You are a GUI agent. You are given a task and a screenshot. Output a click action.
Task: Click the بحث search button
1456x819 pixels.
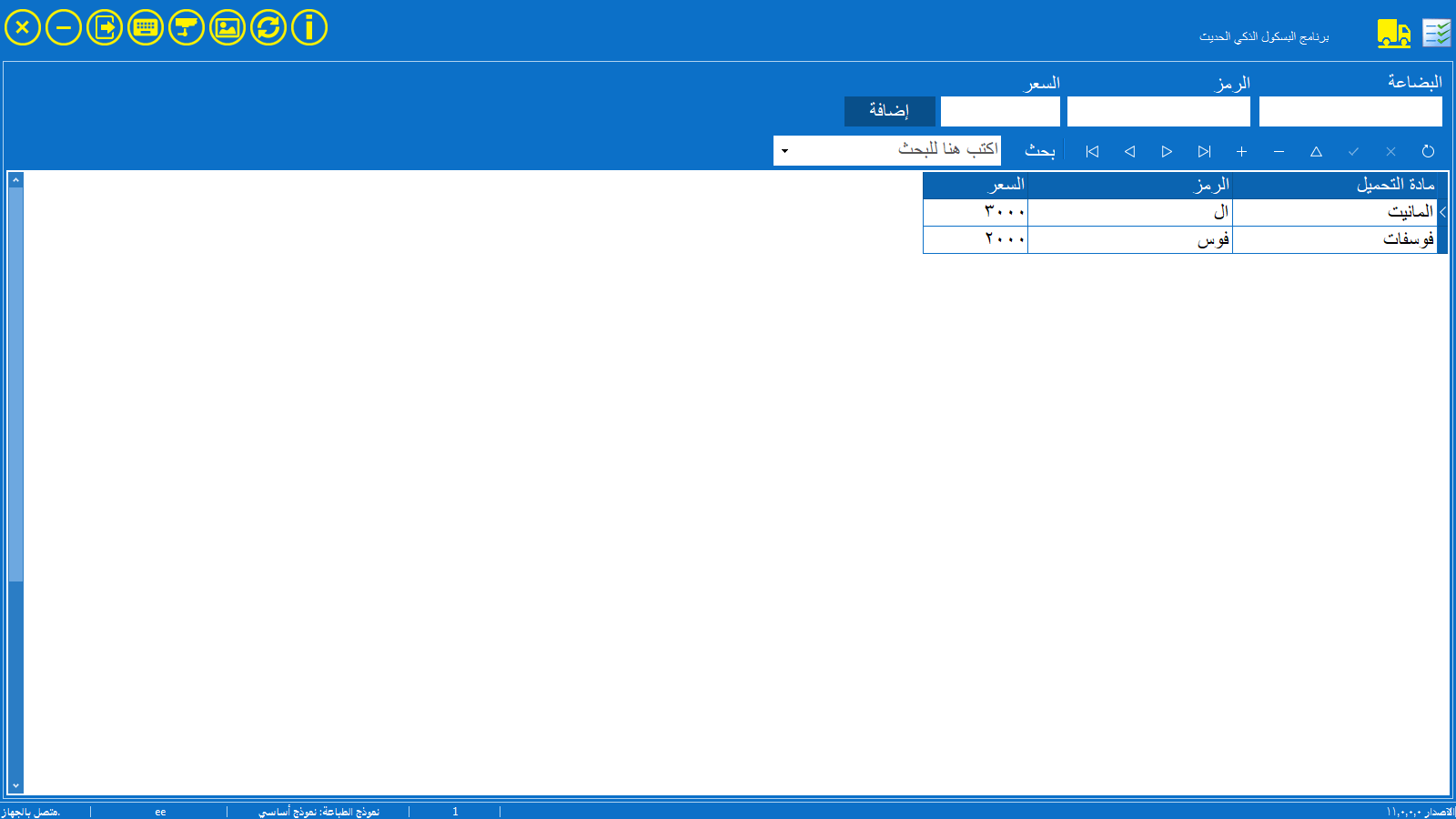pyautogui.click(x=1039, y=151)
